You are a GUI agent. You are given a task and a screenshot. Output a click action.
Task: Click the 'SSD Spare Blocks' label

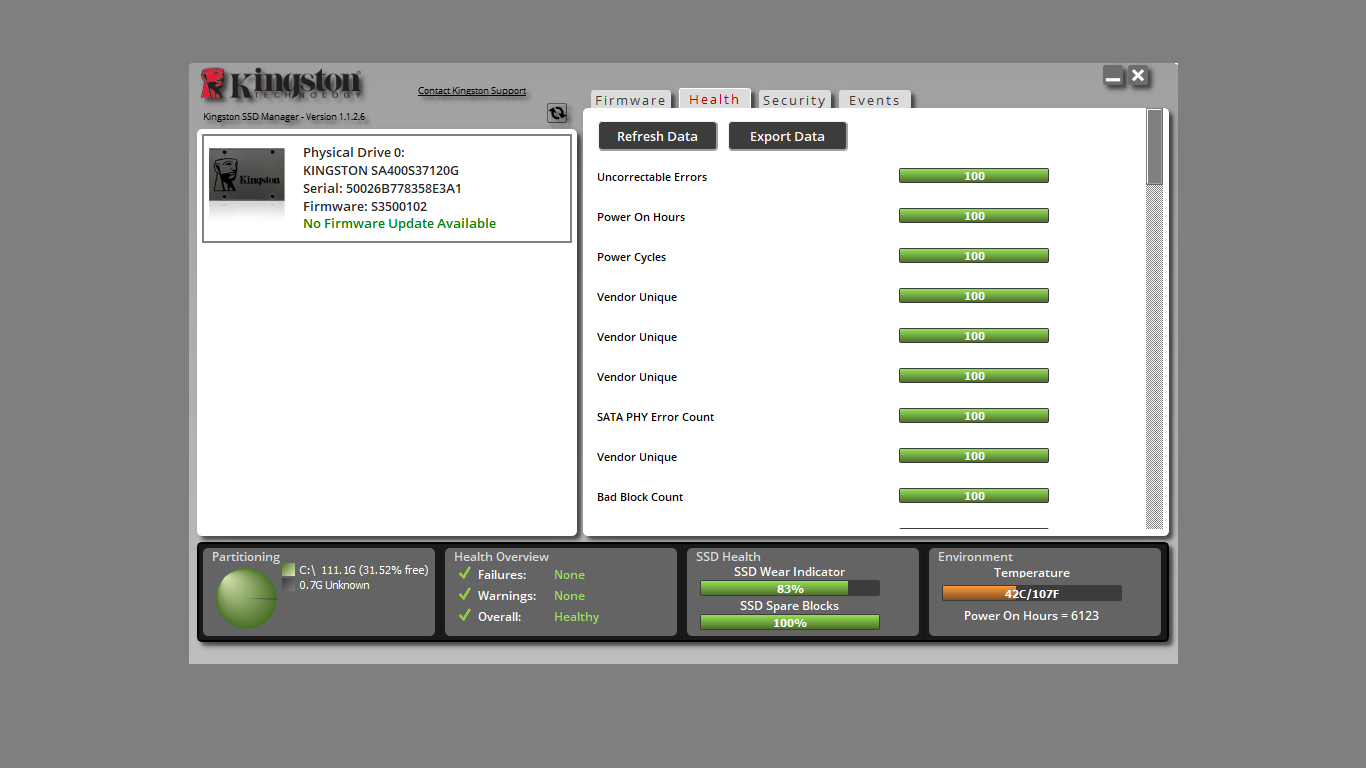789,606
